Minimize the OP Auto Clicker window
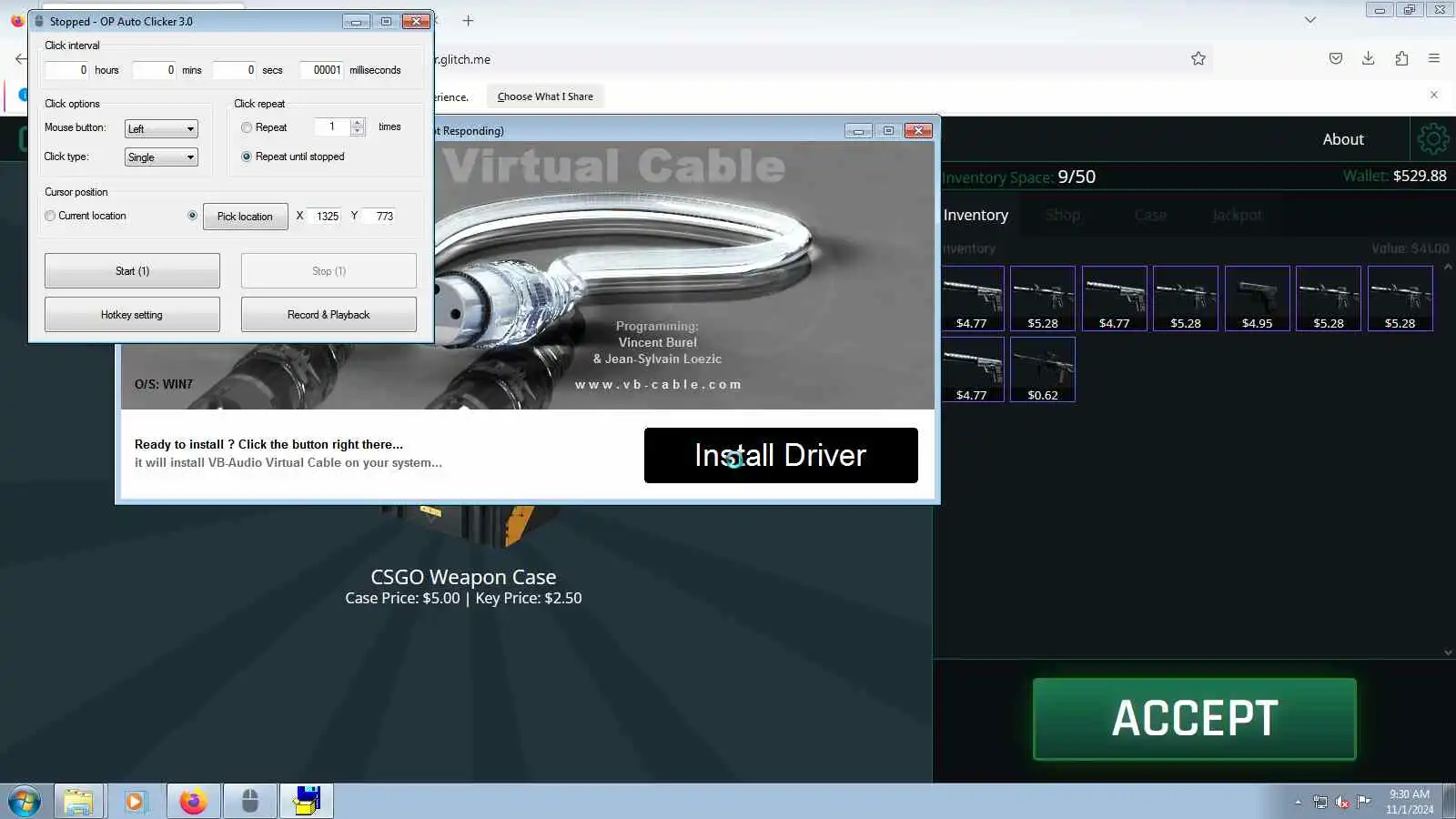1456x819 pixels. point(356,21)
